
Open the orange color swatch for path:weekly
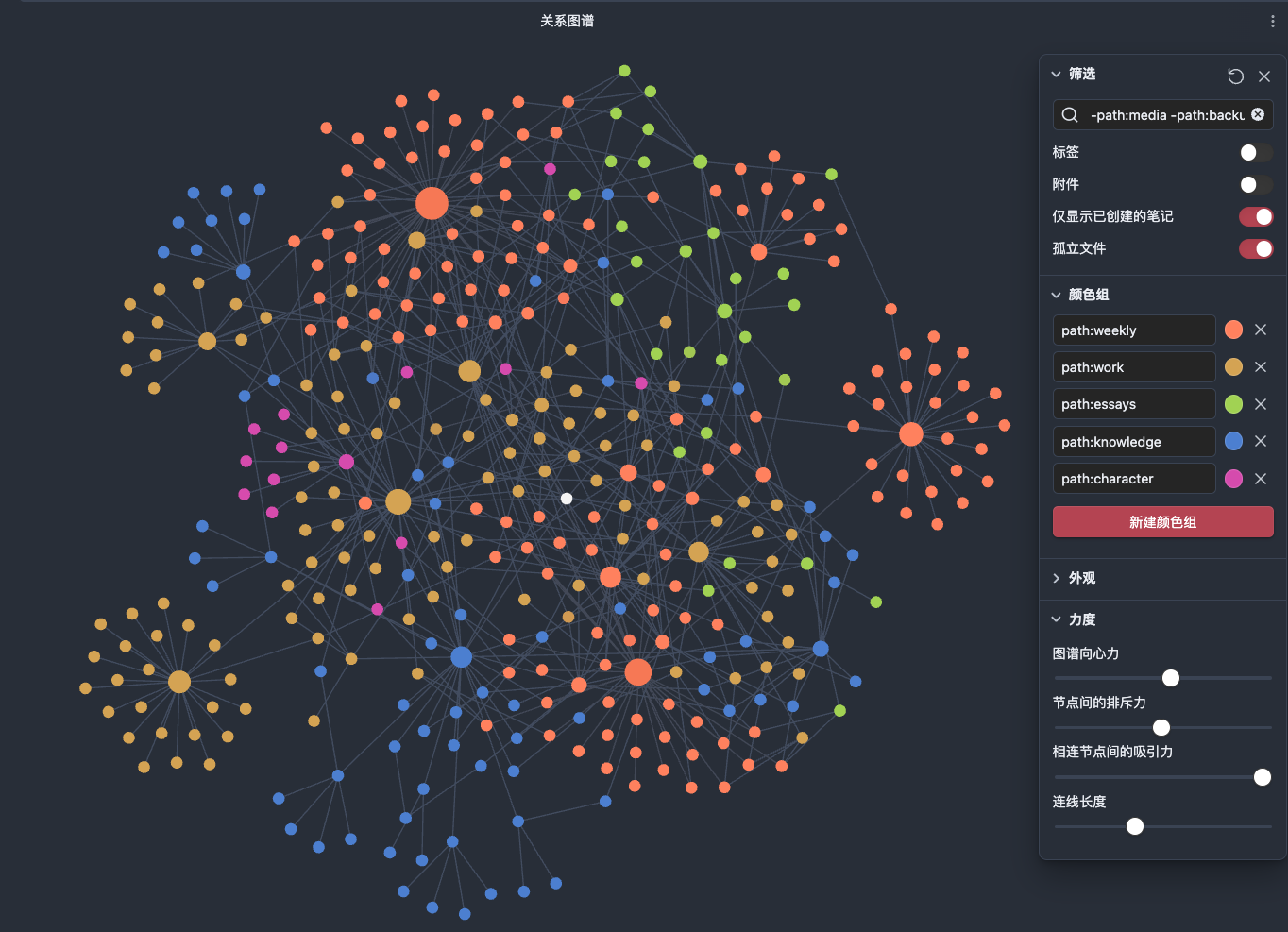pyautogui.click(x=1233, y=330)
